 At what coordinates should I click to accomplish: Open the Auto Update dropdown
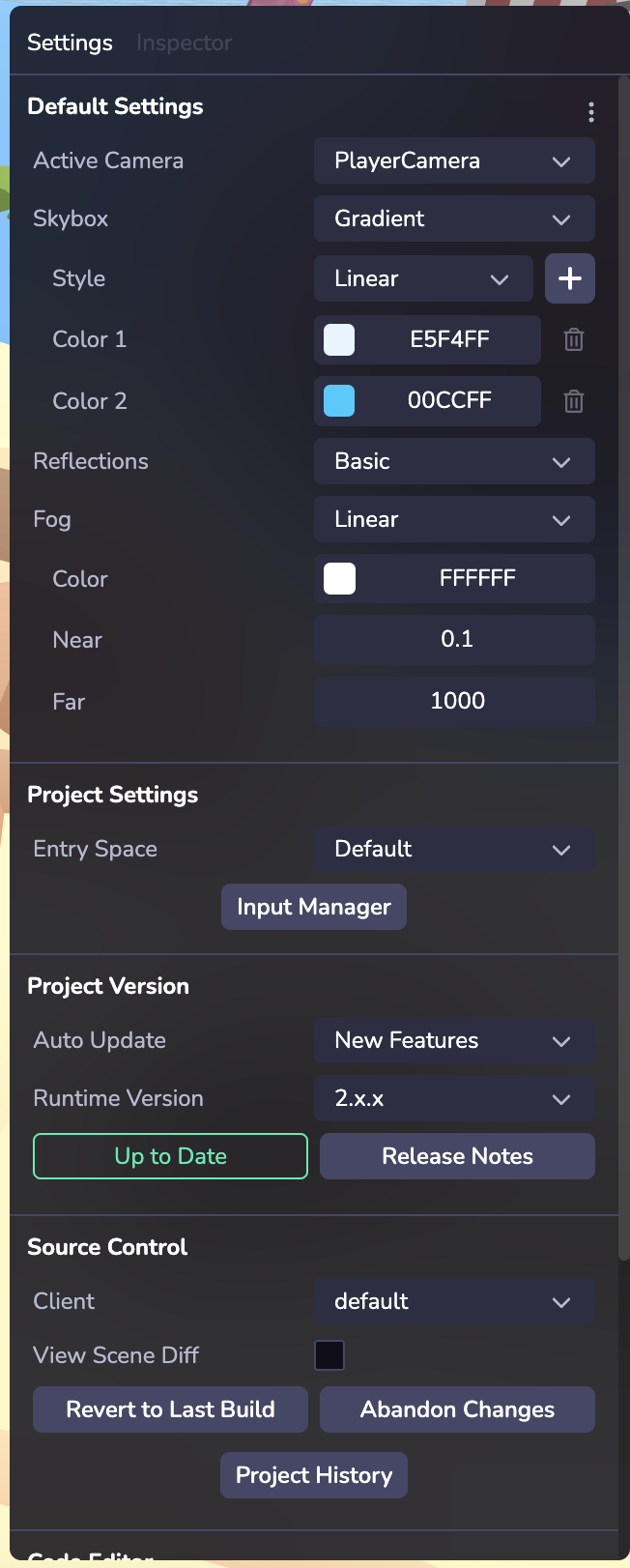point(454,1040)
